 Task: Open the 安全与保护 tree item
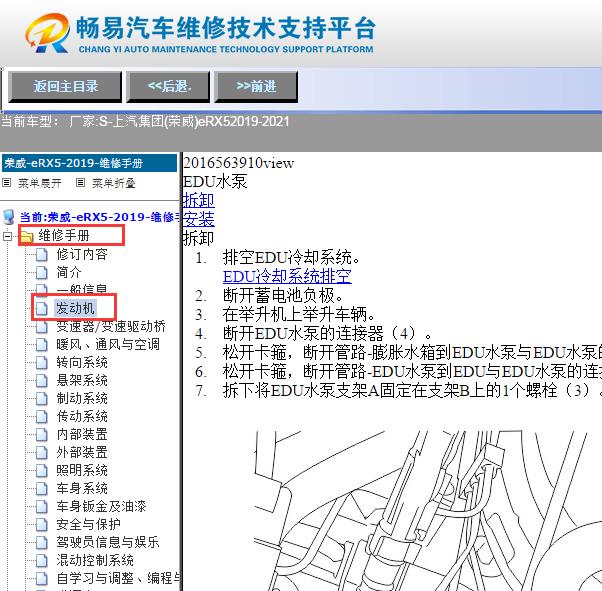coord(88,525)
